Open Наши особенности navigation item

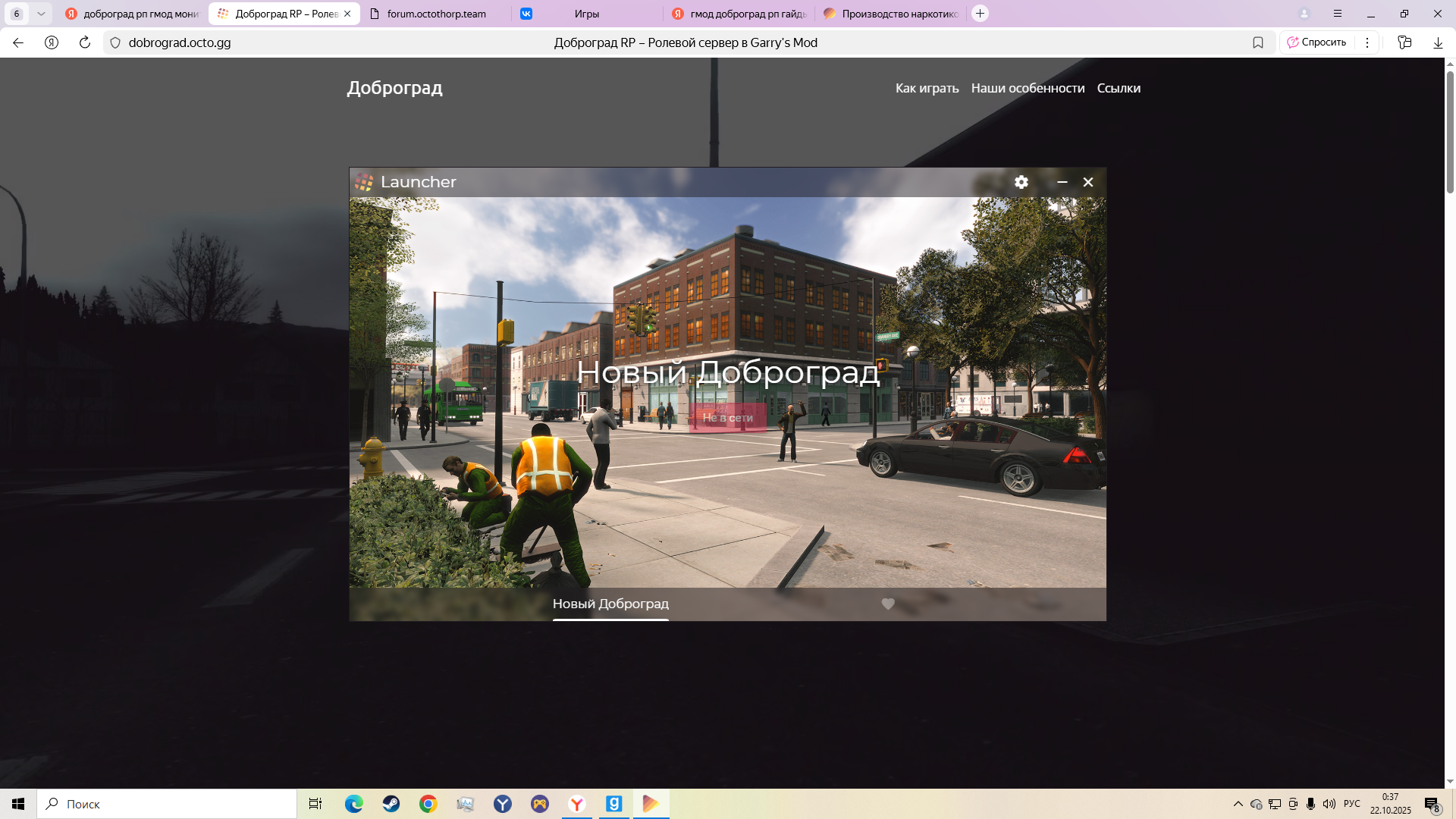click(1028, 88)
